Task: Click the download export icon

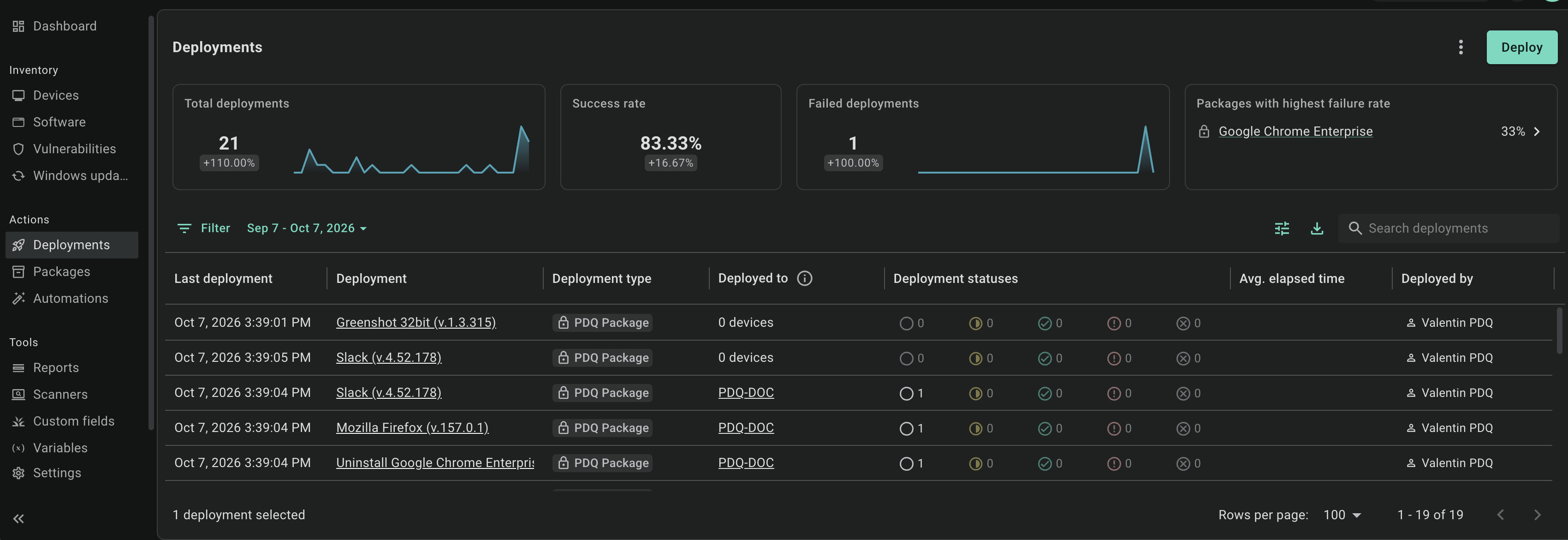Action: pos(1317,228)
